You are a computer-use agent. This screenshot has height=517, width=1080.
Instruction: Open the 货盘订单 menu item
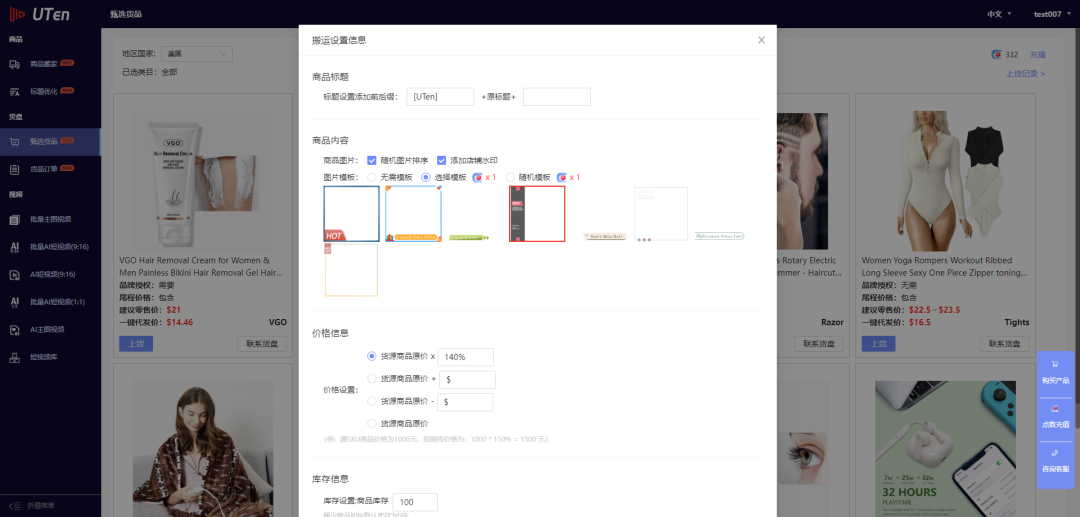click(x=50, y=169)
